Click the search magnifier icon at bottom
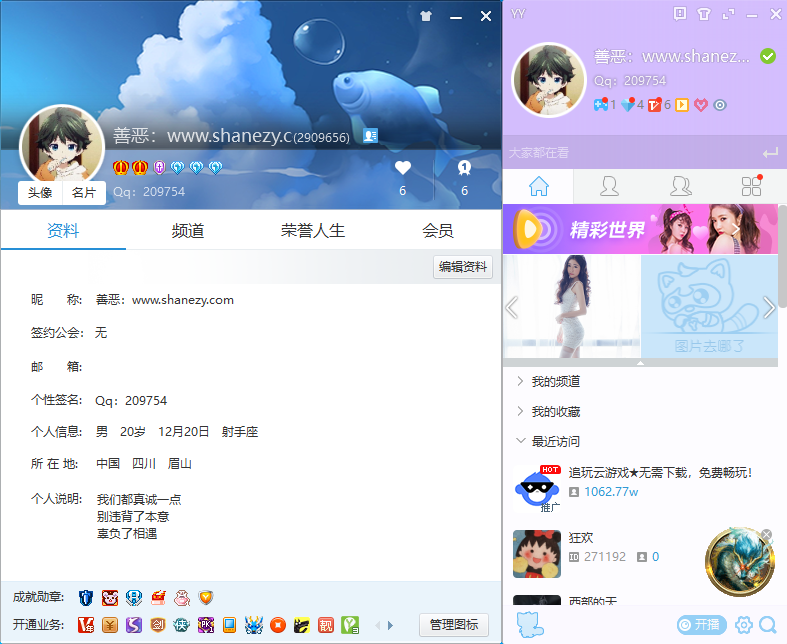 tap(768, 625)
